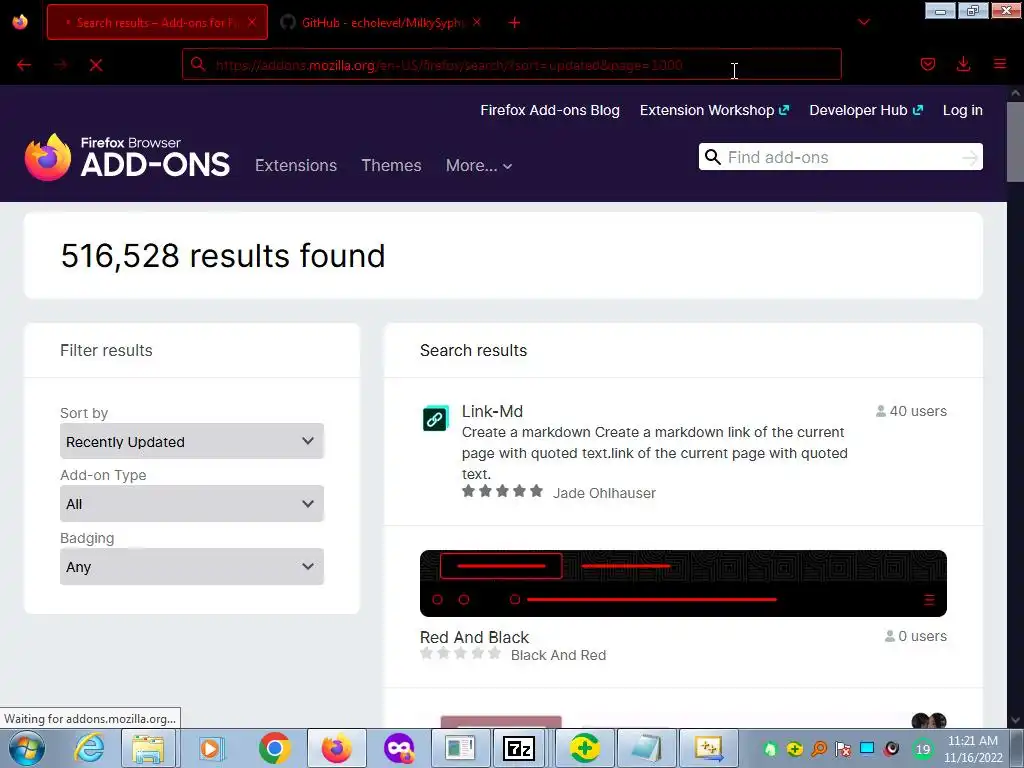The width and height of the screenshot is (1024, 768).
Task: Open the 7-Zip taskbar button
Action: pyautogui.click(x=519, y=748)
